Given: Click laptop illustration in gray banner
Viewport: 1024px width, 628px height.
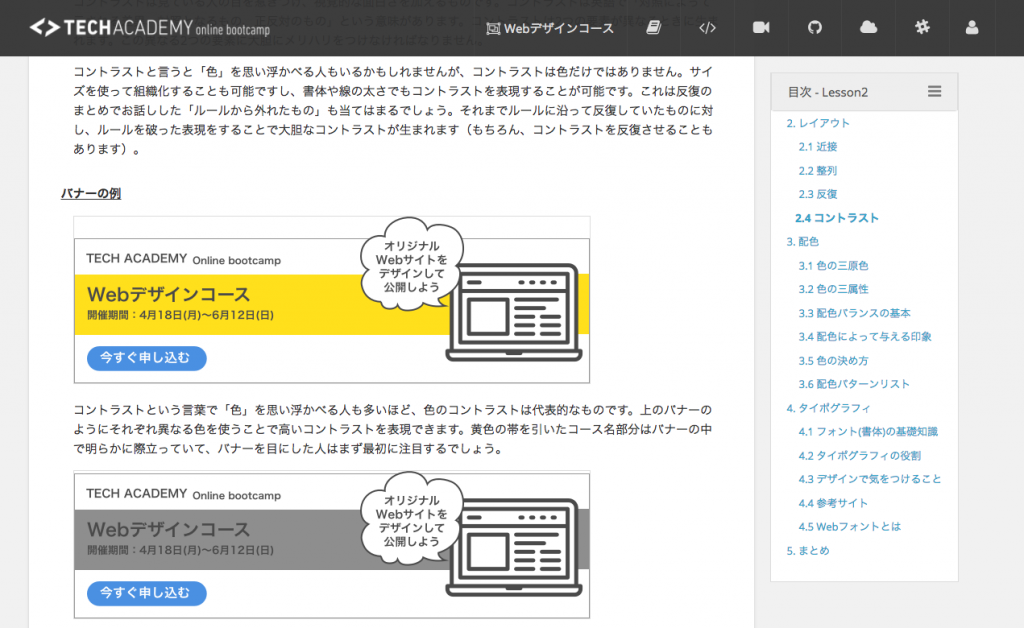Looking at the screenshot, I should (513, 548).
